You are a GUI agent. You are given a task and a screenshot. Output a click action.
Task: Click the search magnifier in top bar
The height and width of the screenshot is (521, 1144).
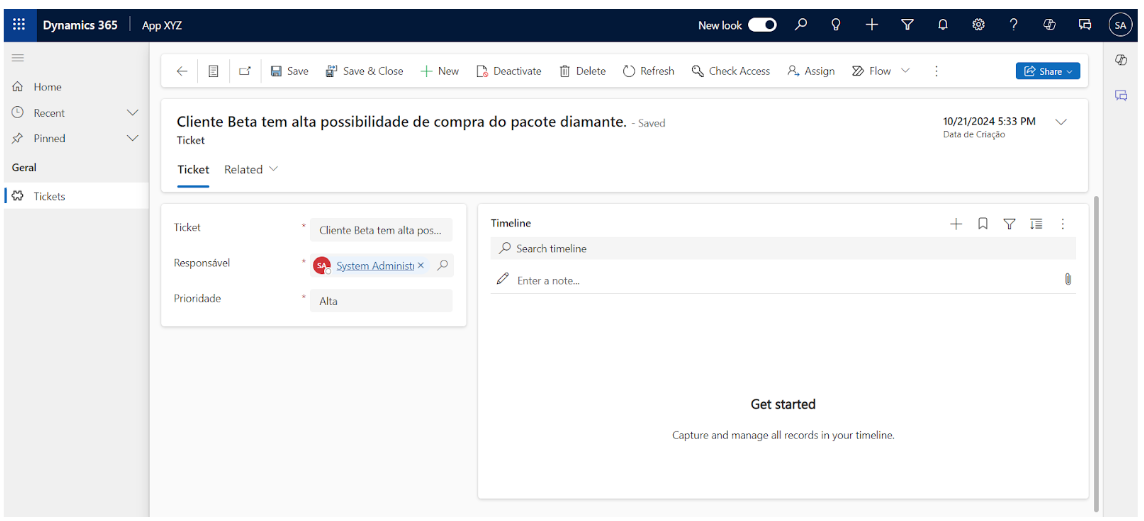tap(801, 25)
